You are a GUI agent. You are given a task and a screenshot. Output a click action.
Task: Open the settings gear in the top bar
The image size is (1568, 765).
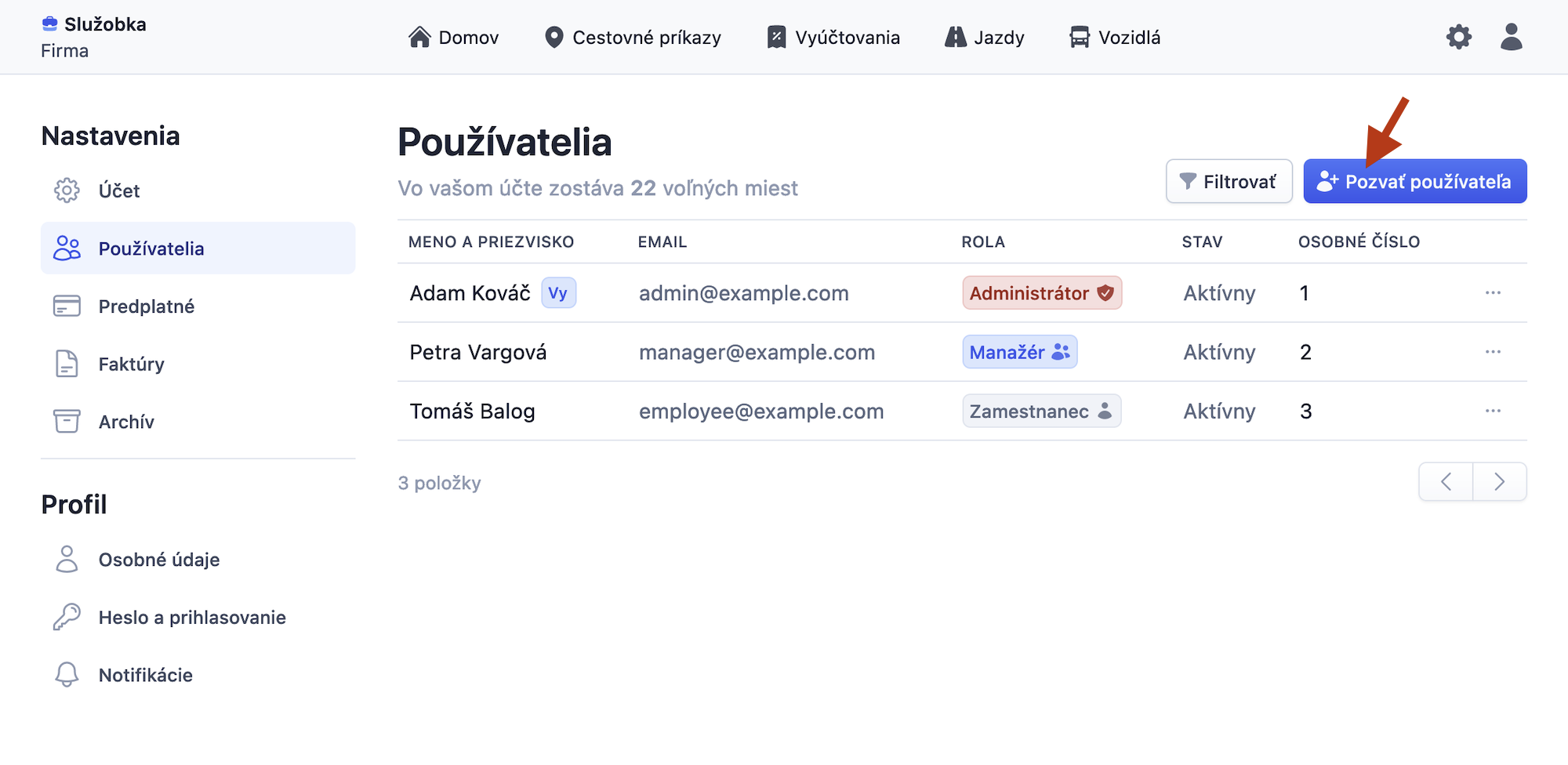tap(1458, 36)
